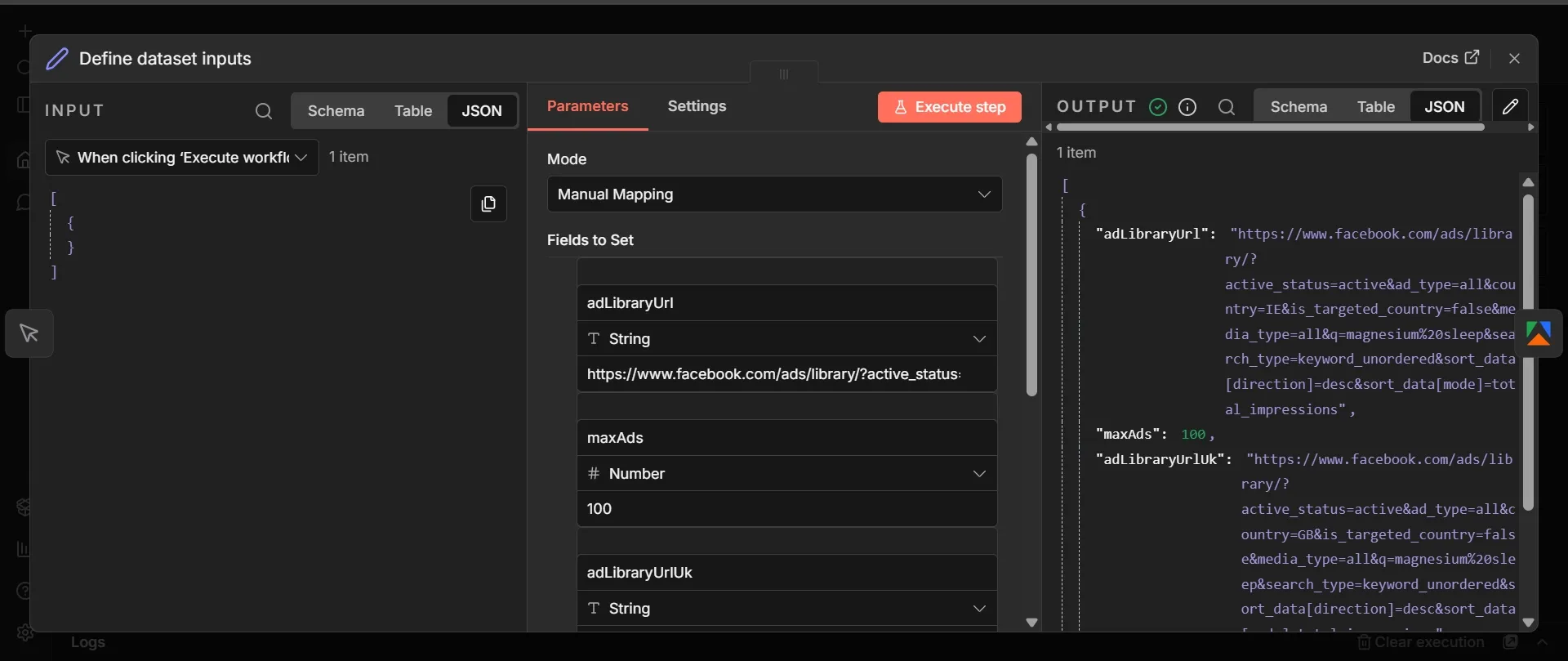The height and width of the screenshot is (661, 1568).
Task: Change the adLibraryUrlUk type from String
Action: [x=787, y=609]
